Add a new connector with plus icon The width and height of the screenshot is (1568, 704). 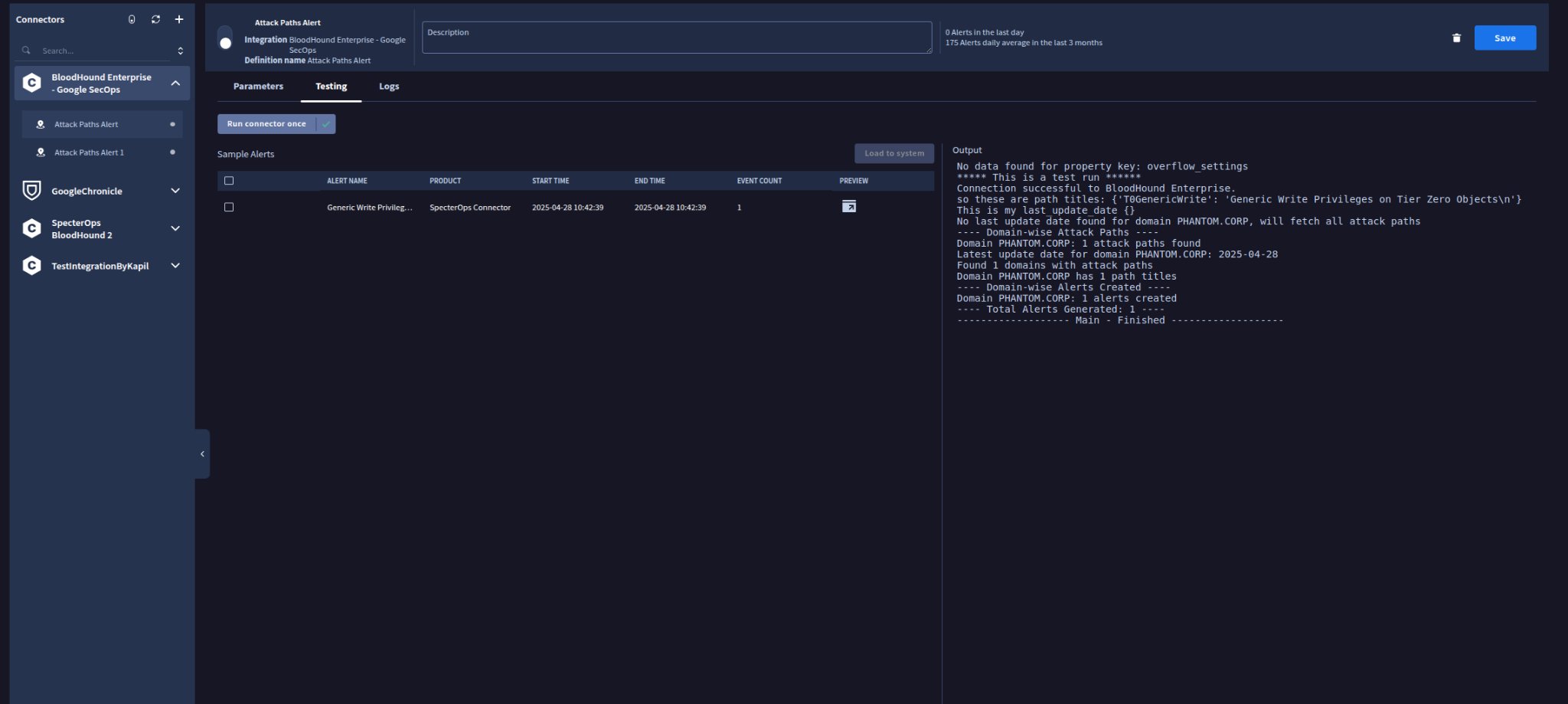179,19
